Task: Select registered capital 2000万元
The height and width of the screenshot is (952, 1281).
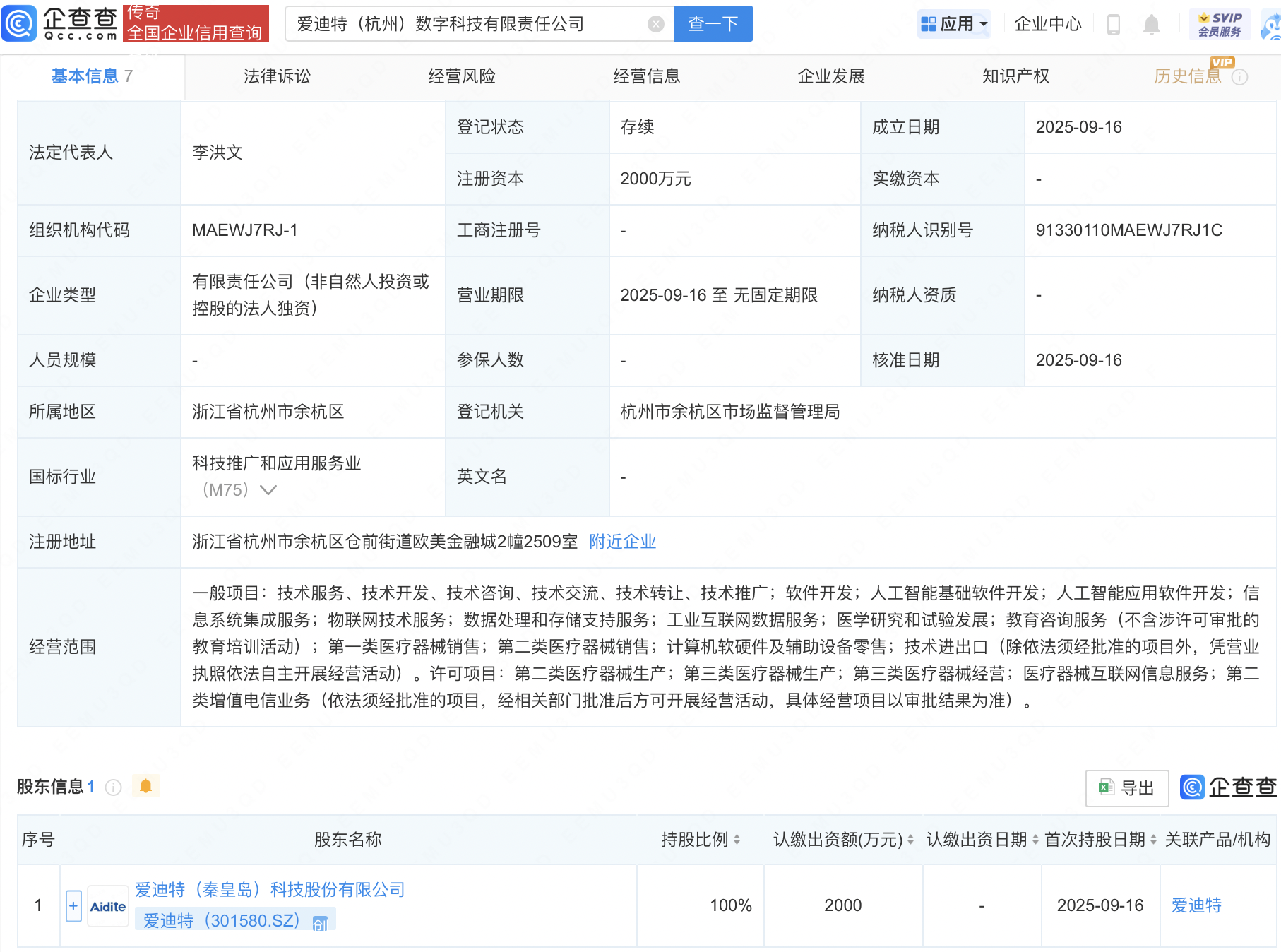Action: (655, 179)
